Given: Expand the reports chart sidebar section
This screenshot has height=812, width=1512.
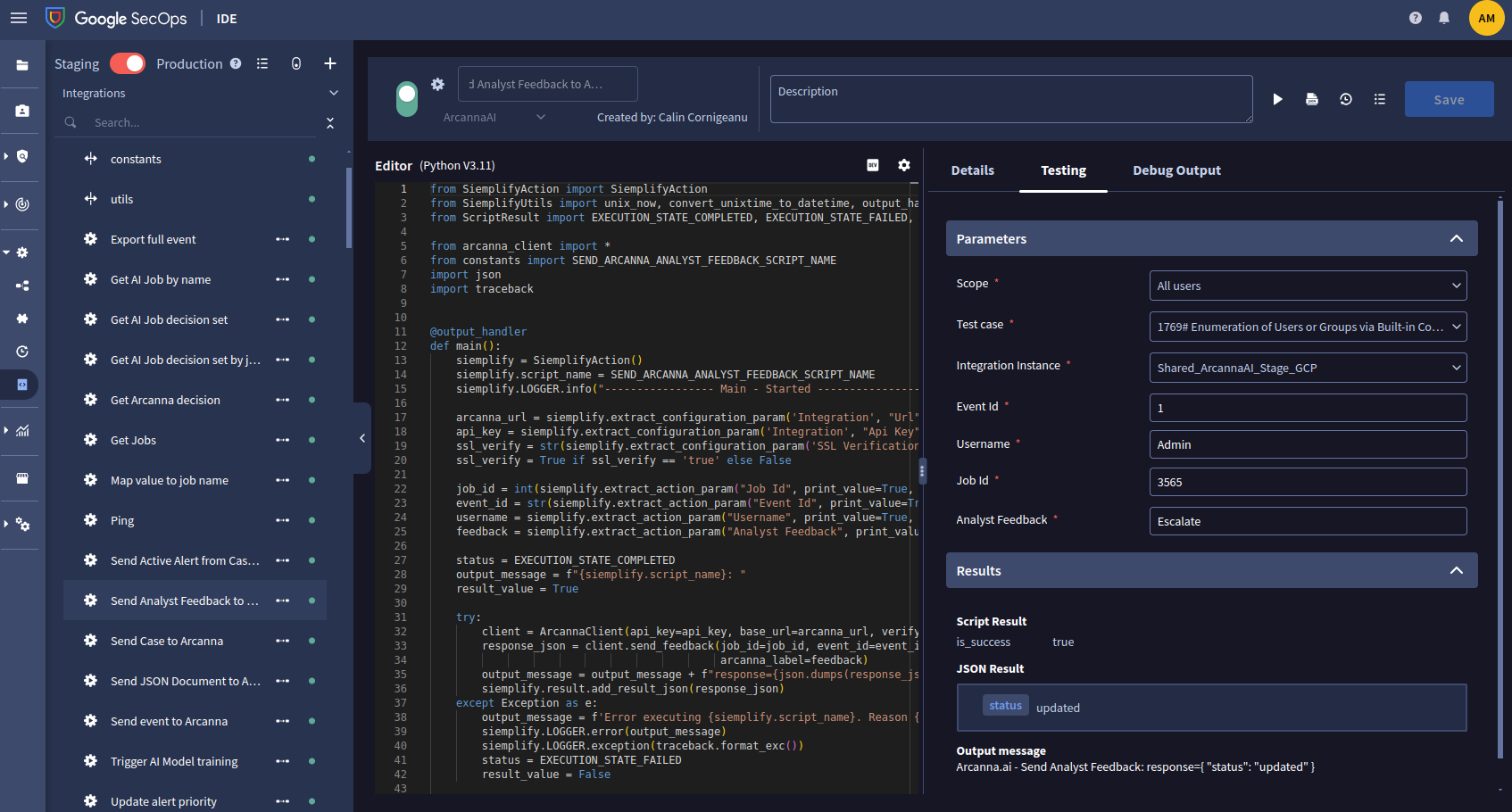Looking at the screenshot, I should click(x=6, y=430).
